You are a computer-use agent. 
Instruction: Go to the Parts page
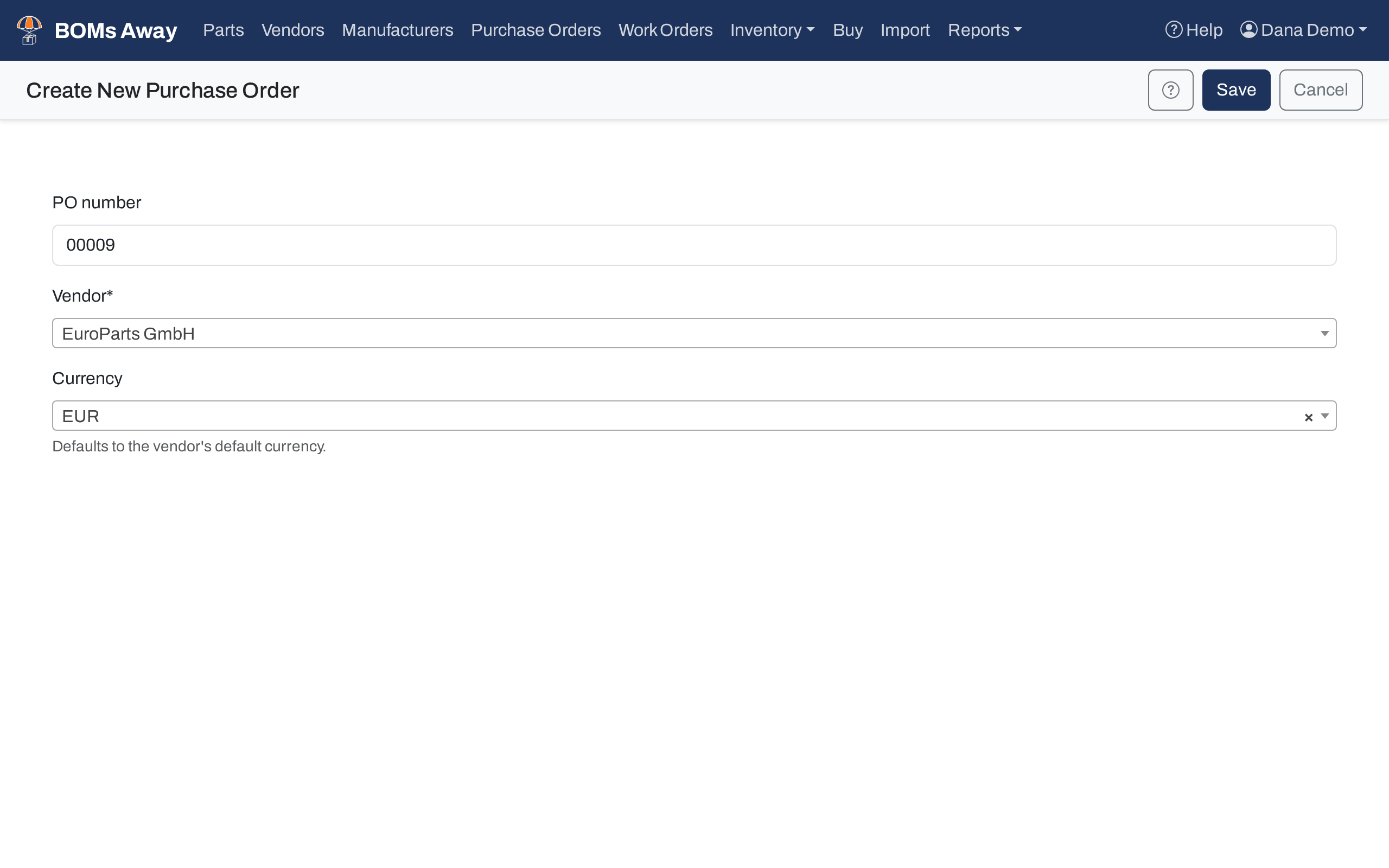coord(224,30)
